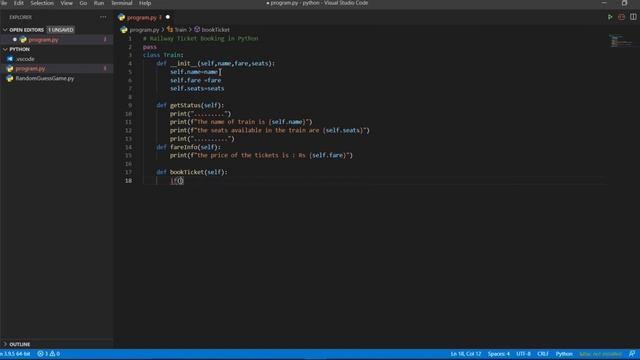Change line endings via CRLF
The width and height of the screenshot is (640, 360).
point(543,354)
